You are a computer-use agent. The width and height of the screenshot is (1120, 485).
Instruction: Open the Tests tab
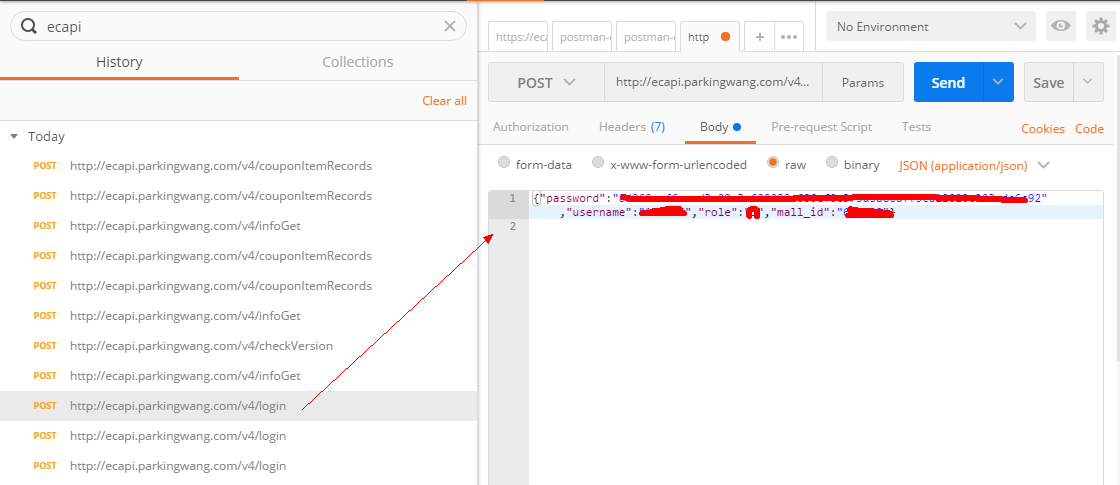pos(916,127)
